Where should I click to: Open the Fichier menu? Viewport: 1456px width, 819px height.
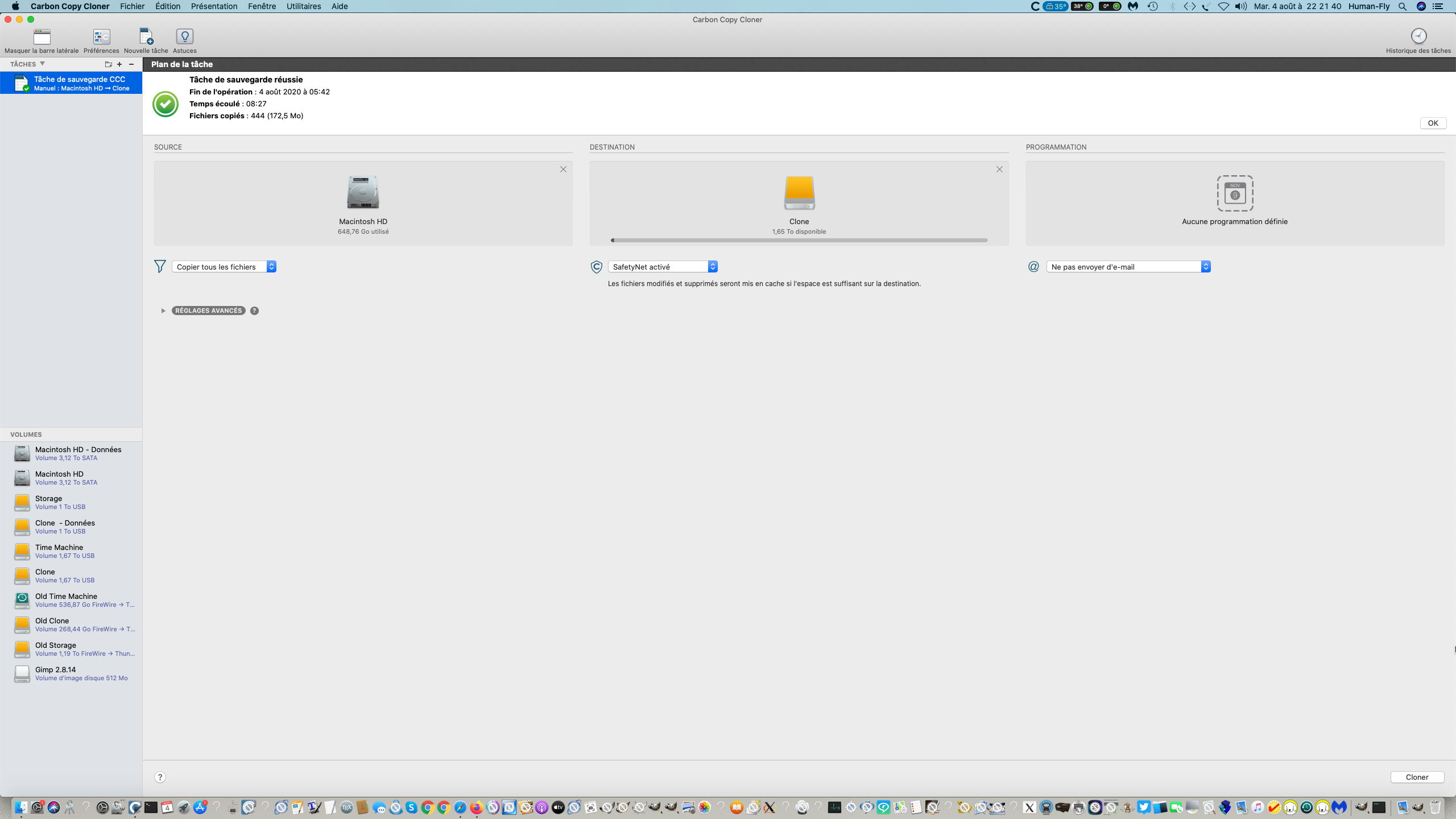(132, 6)
